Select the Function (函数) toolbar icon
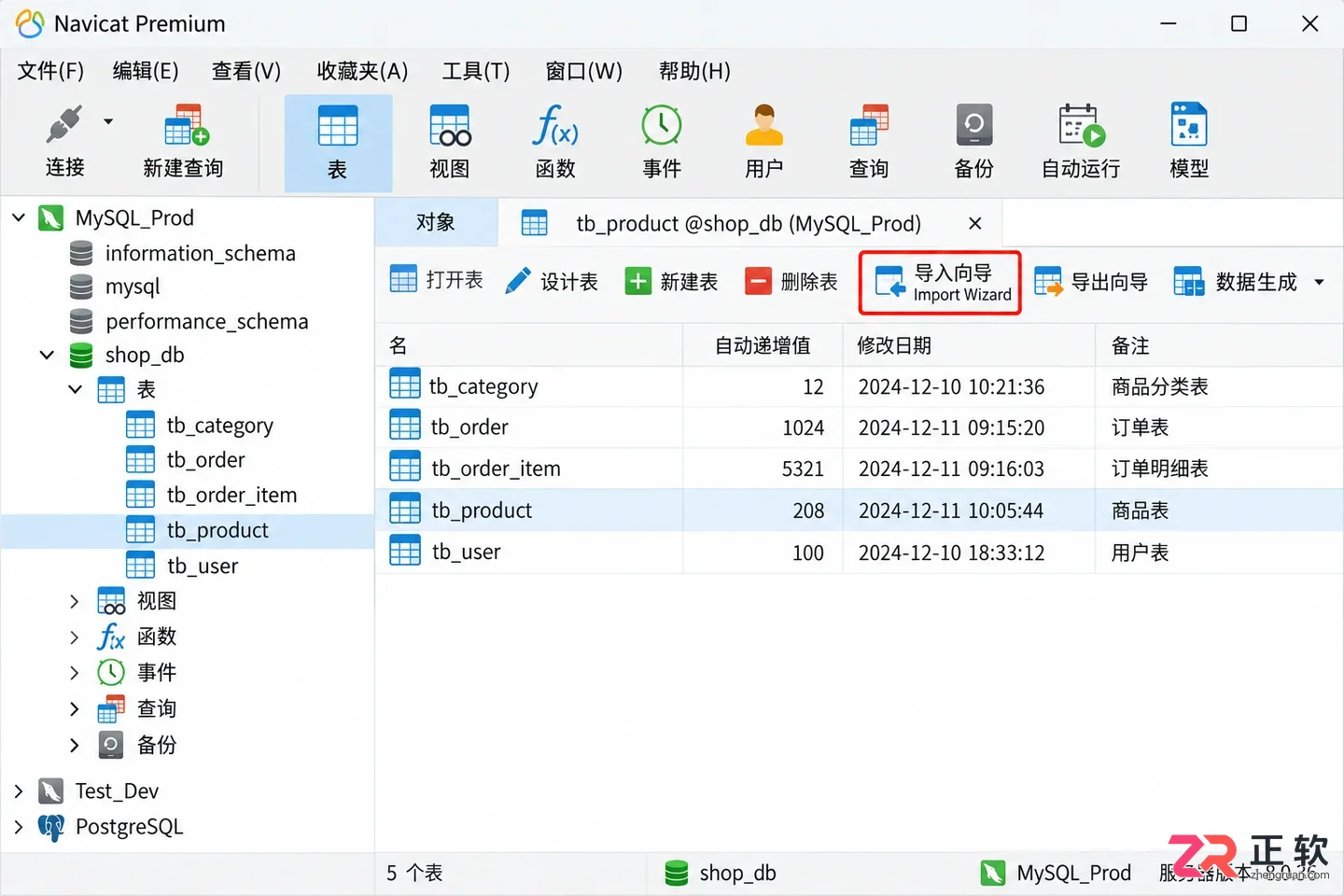 (x=555, y=125)
